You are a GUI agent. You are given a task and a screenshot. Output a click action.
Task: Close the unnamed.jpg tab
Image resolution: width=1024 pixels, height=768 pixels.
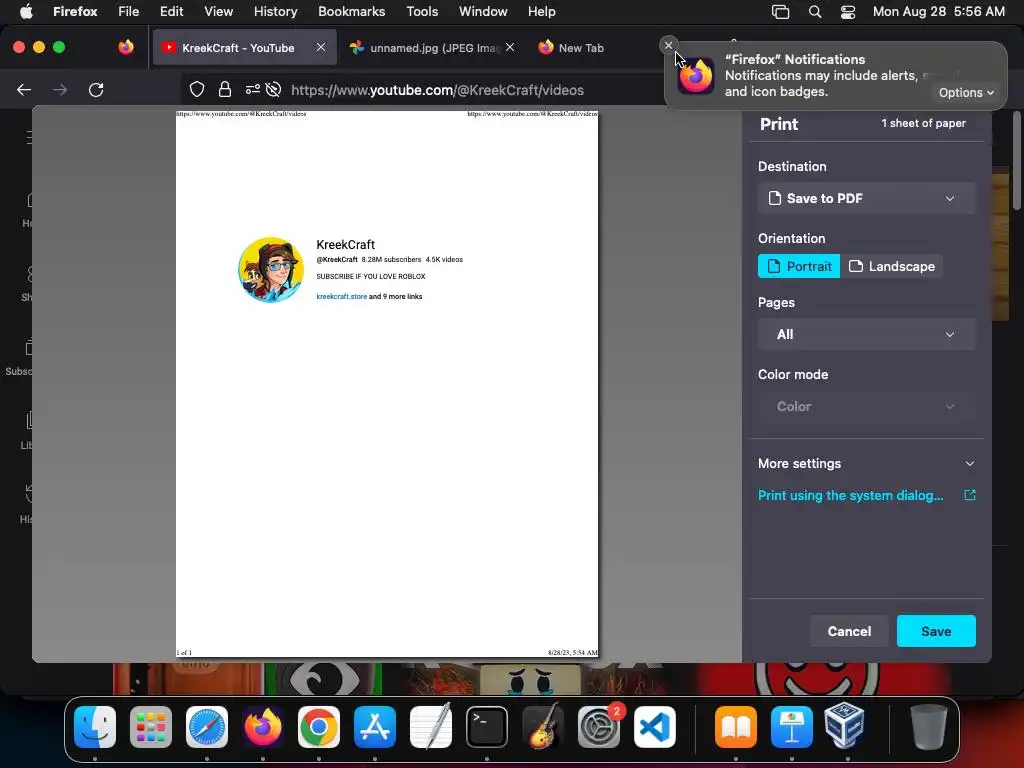(x=510, y=47)
